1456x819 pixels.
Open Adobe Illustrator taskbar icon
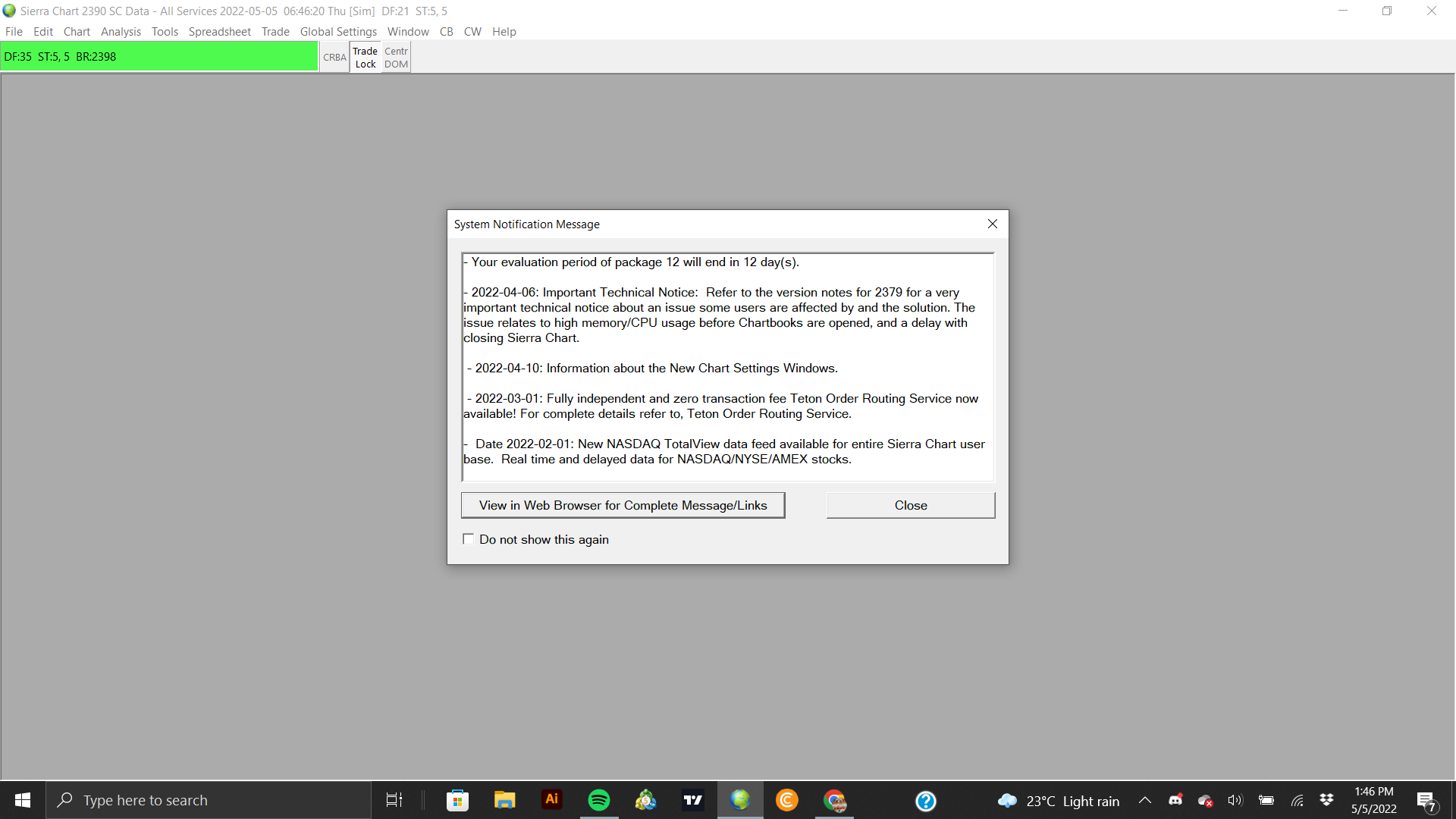pos(551,800)
